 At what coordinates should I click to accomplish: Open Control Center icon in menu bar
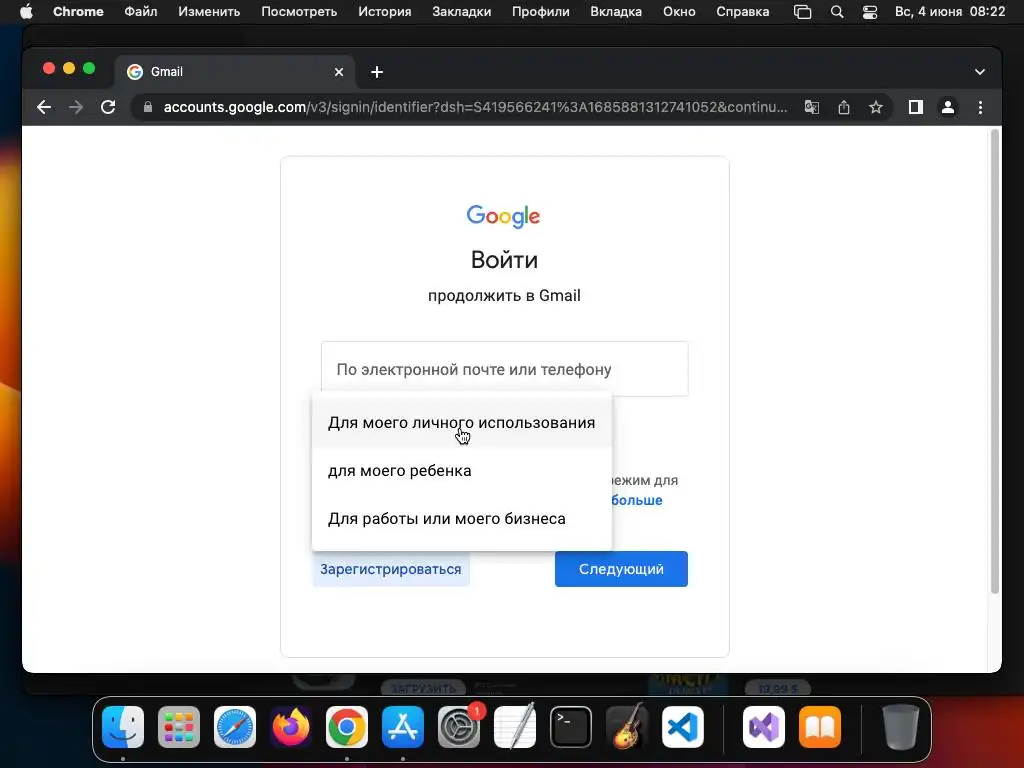pos(870,12)
